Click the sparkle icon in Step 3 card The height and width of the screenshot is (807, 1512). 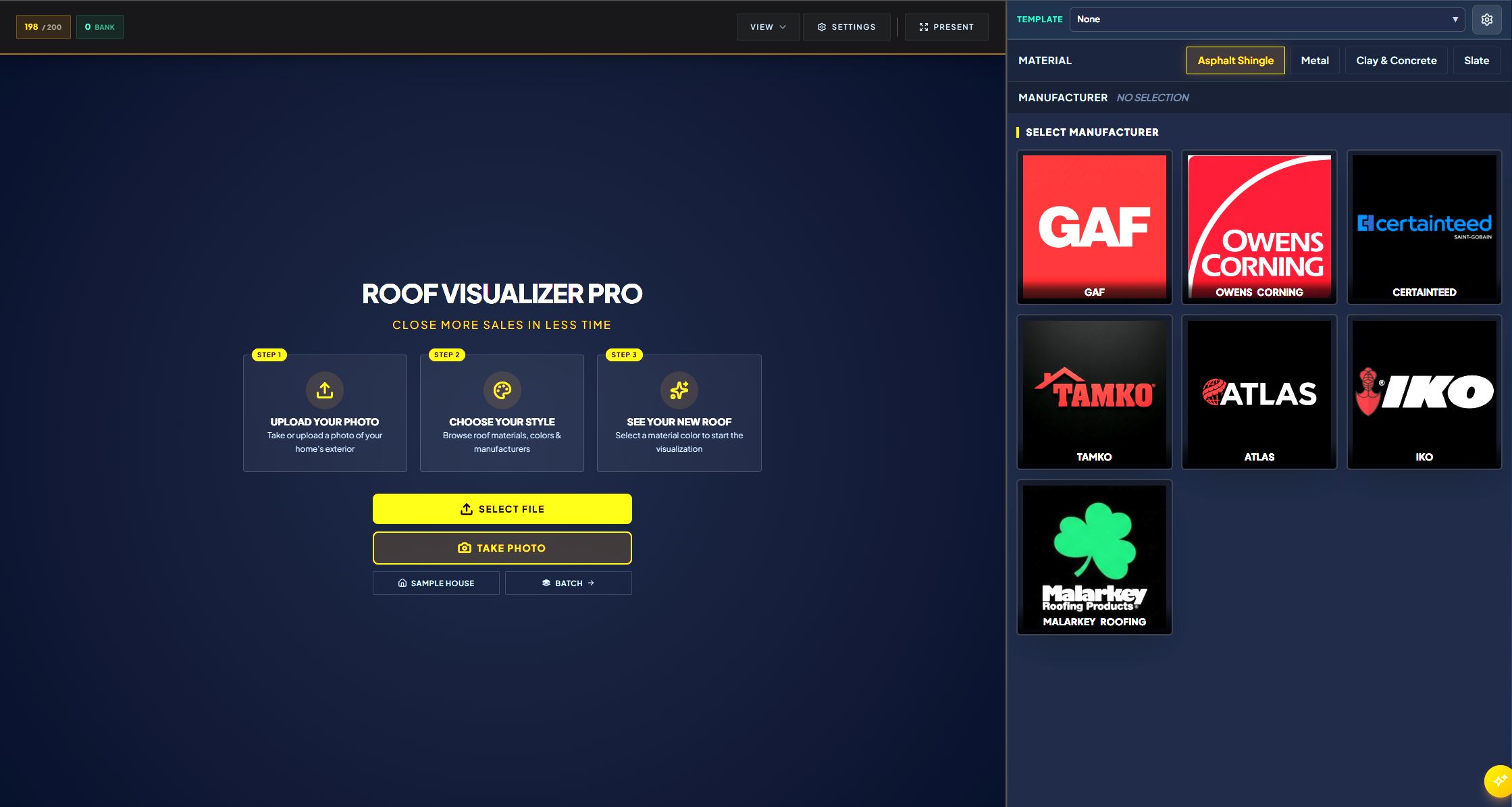point(679,390)
